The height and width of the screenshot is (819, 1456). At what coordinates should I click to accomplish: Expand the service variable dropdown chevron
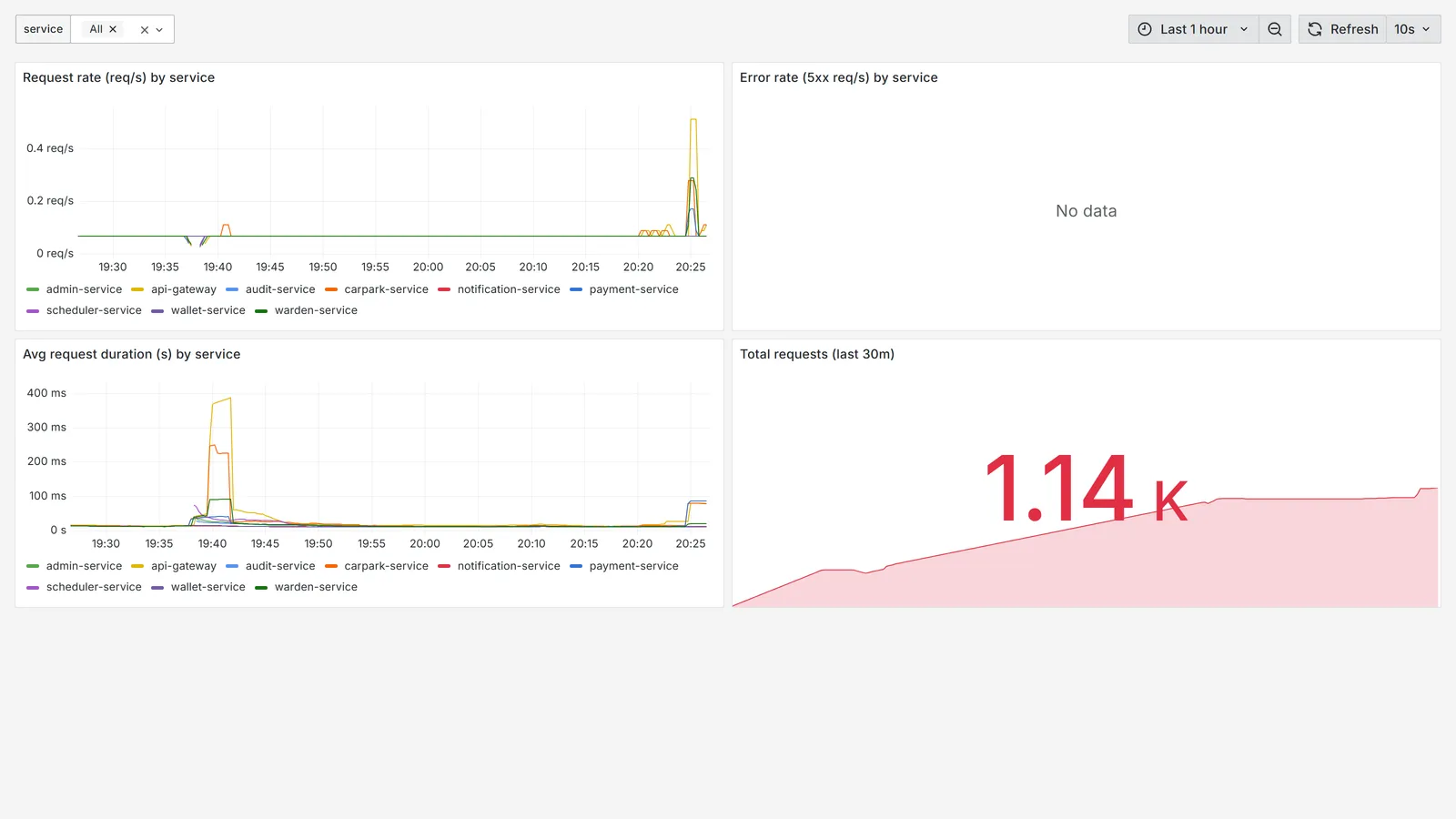tap(159, 30)
